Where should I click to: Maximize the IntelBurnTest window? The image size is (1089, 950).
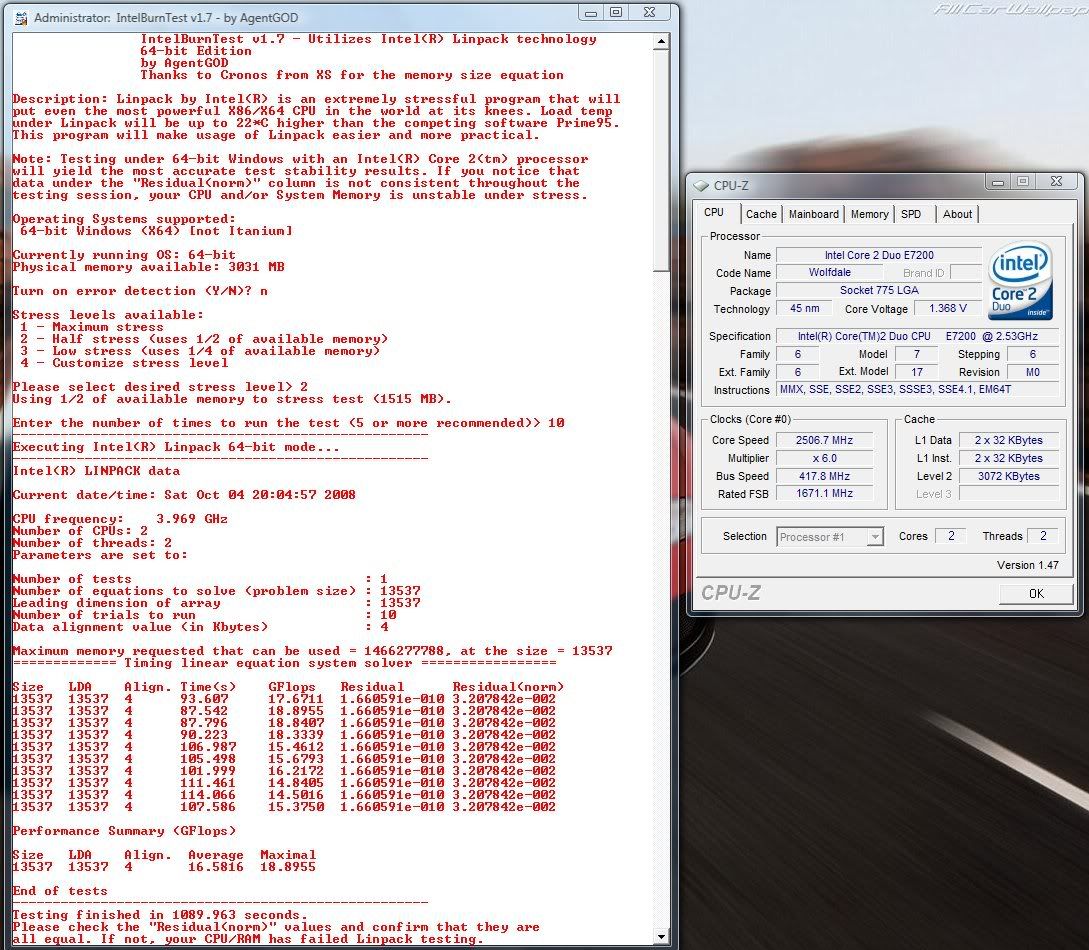pyautogui.click(x=616, y=12)
